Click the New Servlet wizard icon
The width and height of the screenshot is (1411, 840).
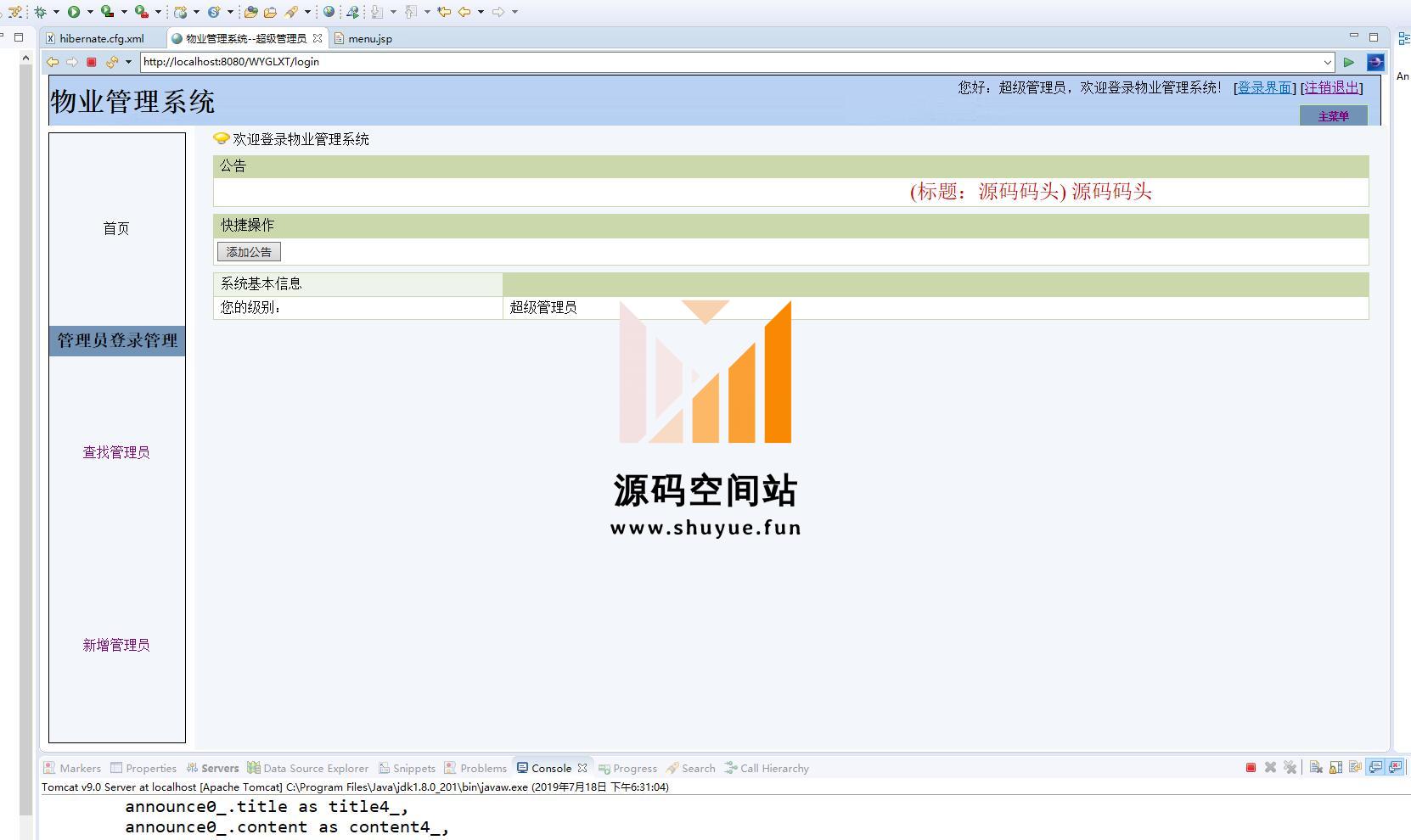[214, 12]
